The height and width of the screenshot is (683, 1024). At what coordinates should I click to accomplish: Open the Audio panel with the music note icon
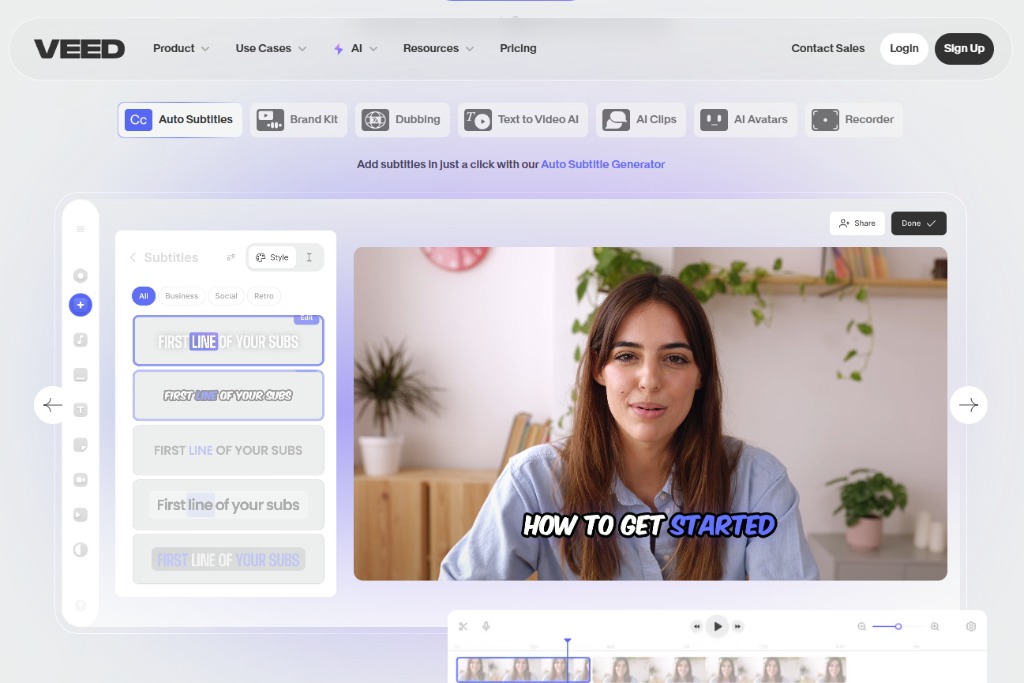[x=80, y=340]
